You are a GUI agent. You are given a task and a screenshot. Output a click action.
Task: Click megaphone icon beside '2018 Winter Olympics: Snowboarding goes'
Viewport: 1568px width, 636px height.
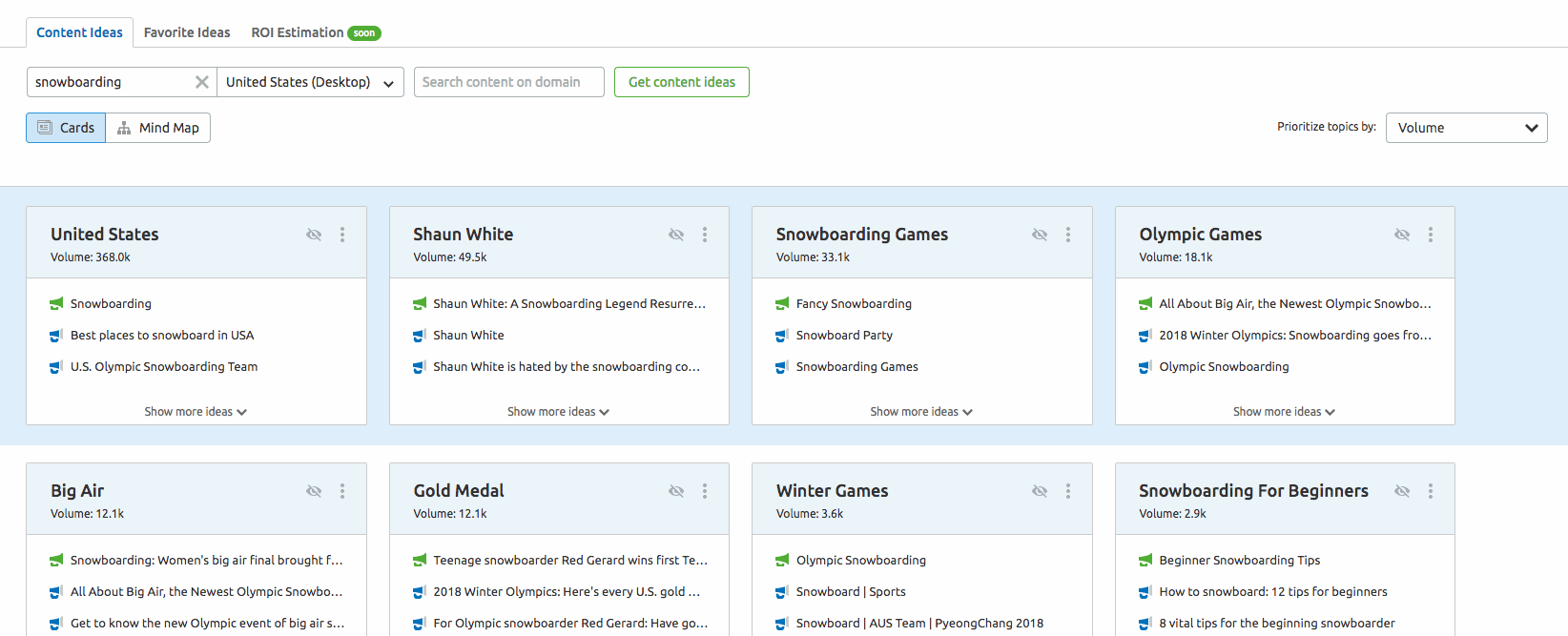pos(1145,336)
